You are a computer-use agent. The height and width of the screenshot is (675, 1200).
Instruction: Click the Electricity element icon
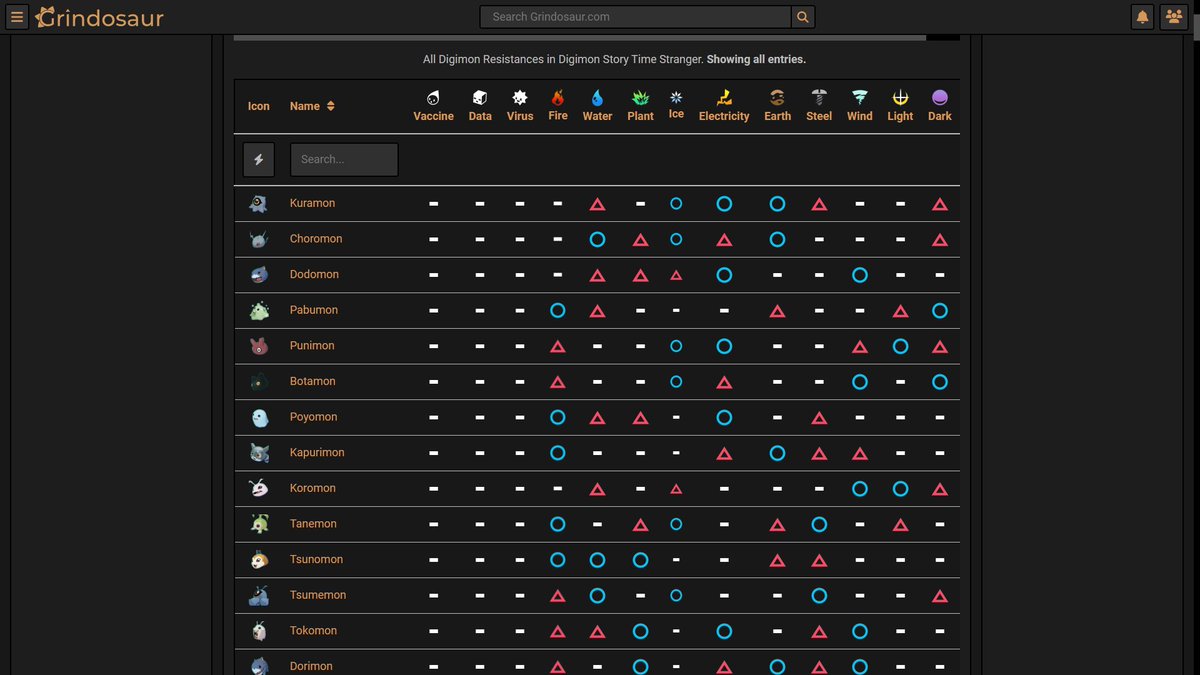click(x=723, y=97)
